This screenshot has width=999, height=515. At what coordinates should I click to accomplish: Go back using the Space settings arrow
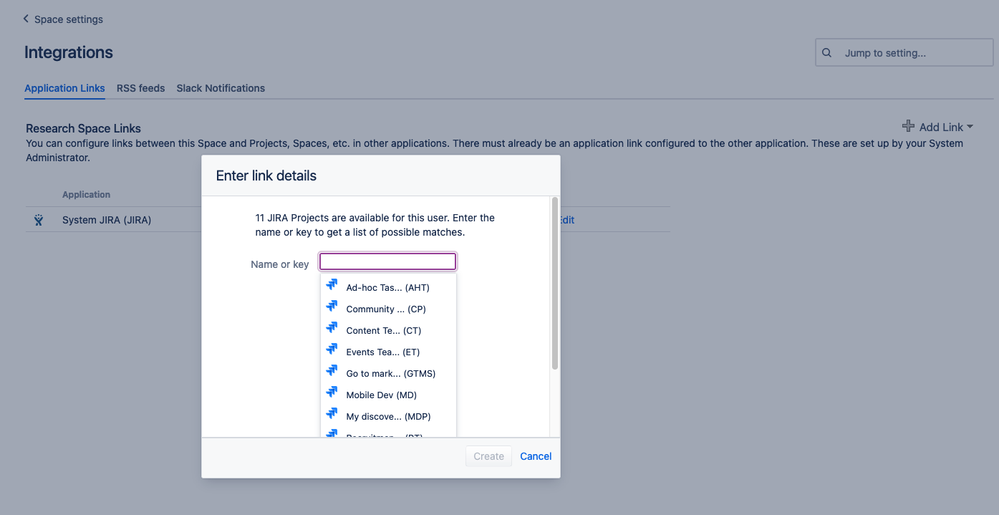point(26,19)
